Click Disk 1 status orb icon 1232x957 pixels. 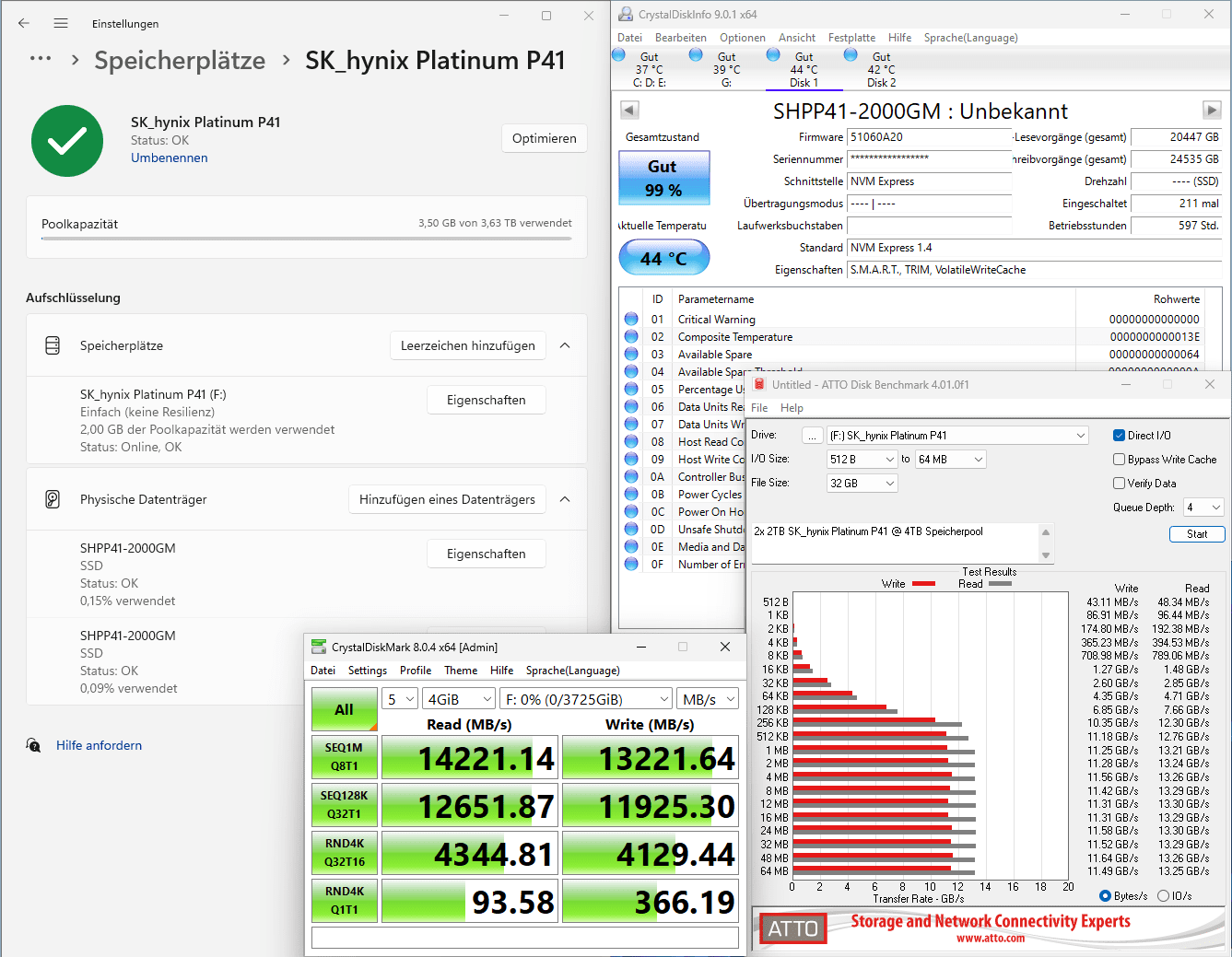(x=774, y=55)
